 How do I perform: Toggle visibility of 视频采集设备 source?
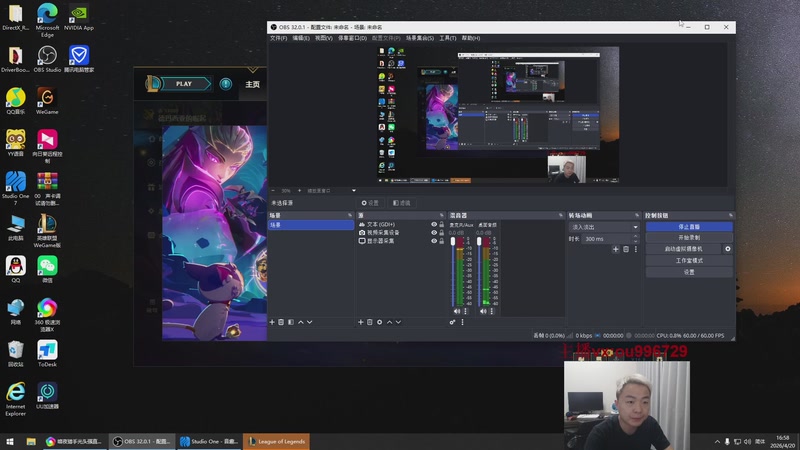click(434, 233)
